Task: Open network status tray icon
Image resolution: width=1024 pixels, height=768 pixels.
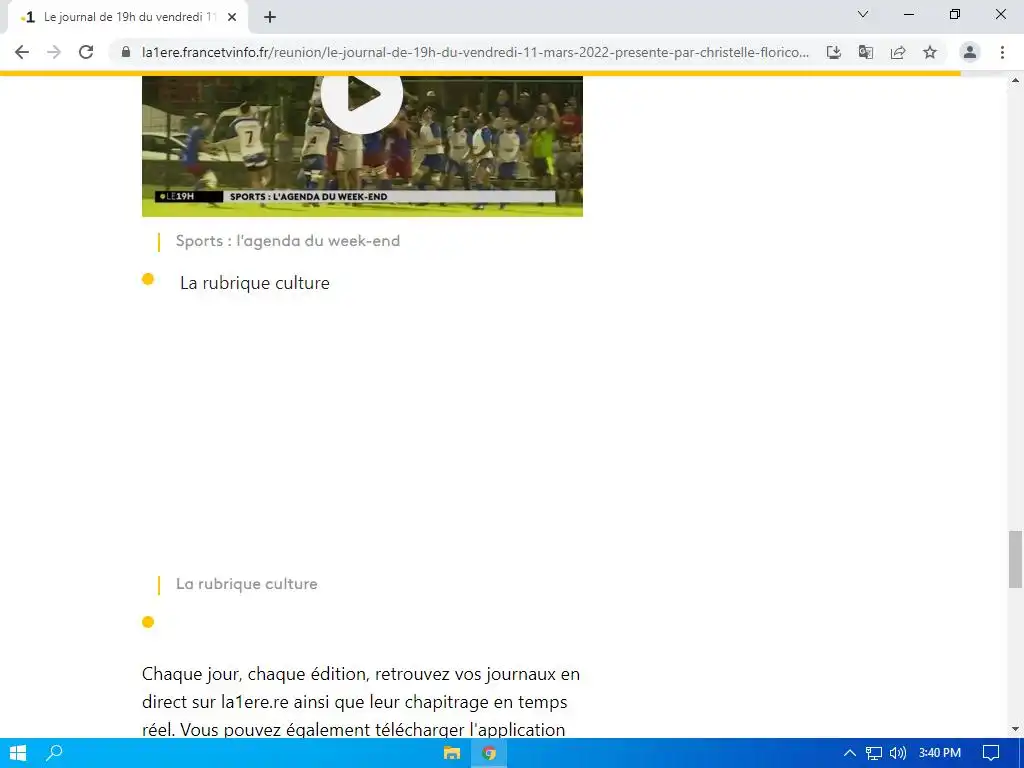Action: pos(874,753)
